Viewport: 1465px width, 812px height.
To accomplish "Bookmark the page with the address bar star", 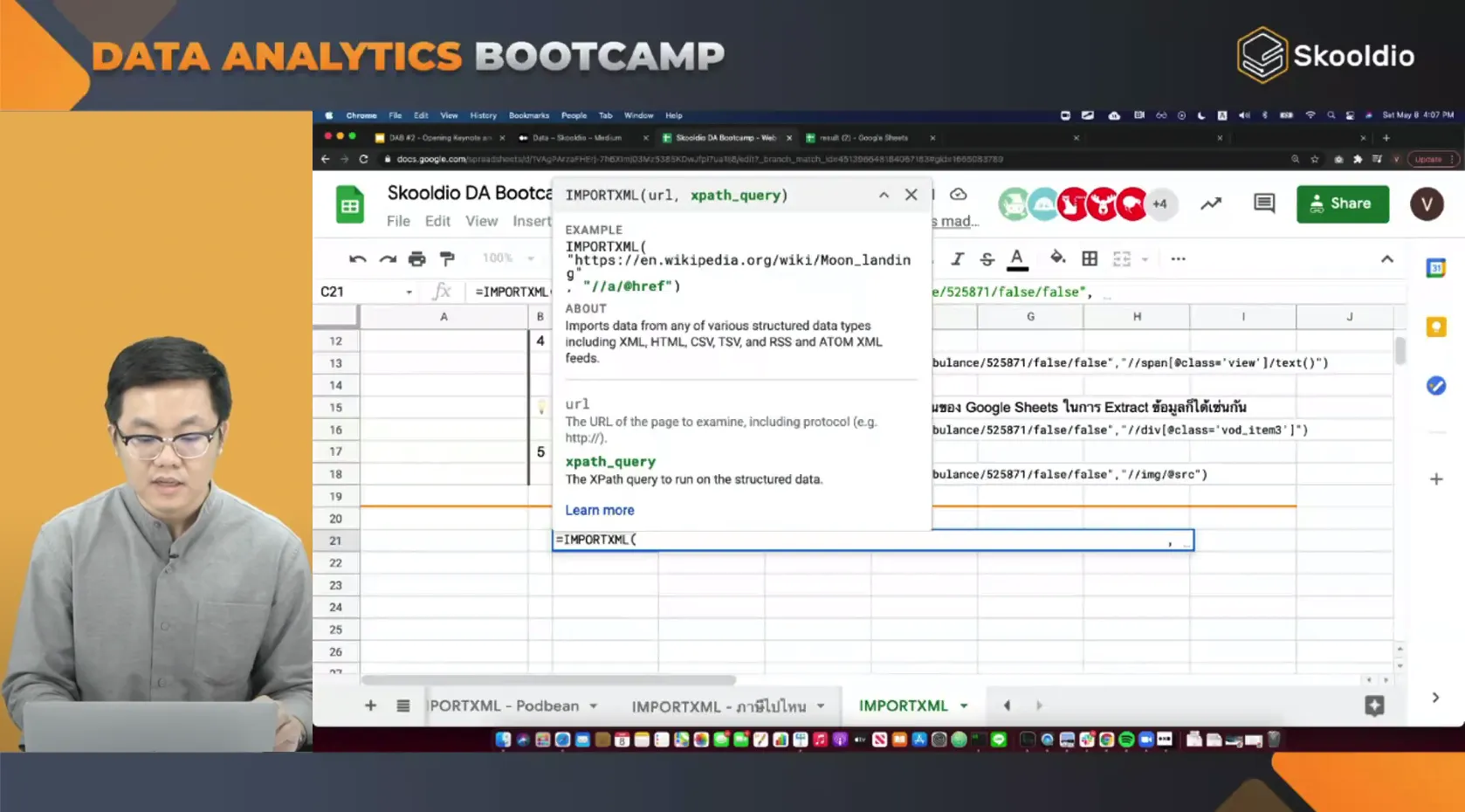I will point(1314,159).
